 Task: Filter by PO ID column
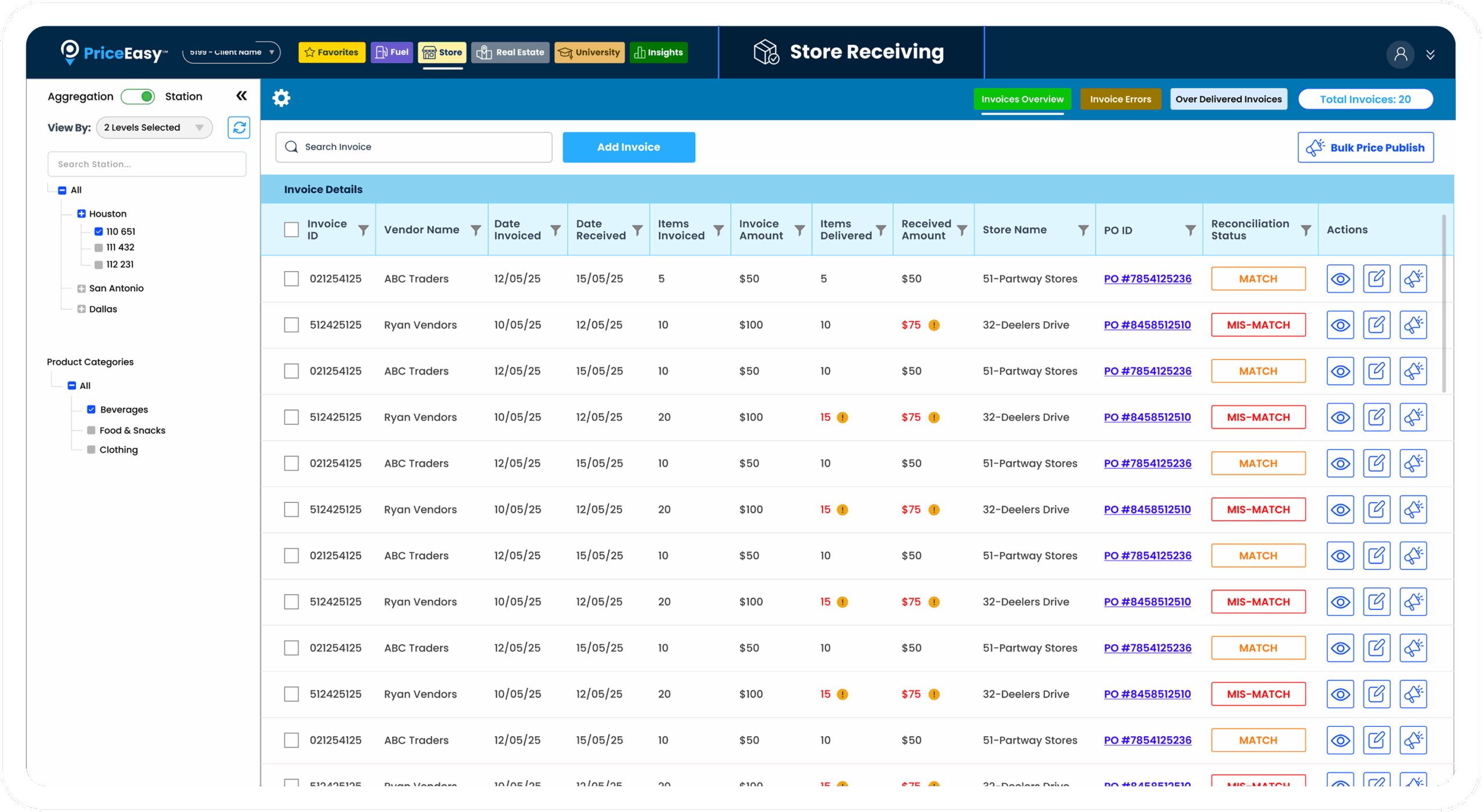pyautogui.click(x=1190, y=230)
